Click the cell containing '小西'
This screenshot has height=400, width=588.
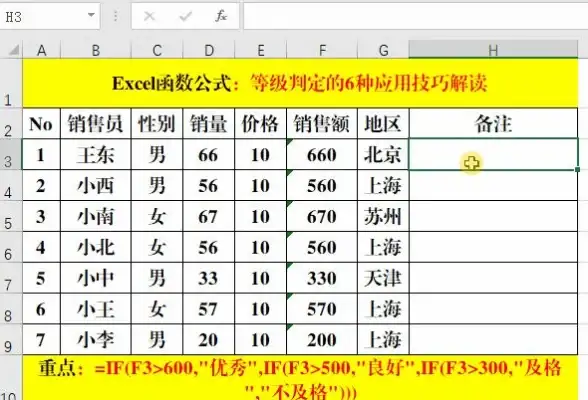tap(96, 185)
